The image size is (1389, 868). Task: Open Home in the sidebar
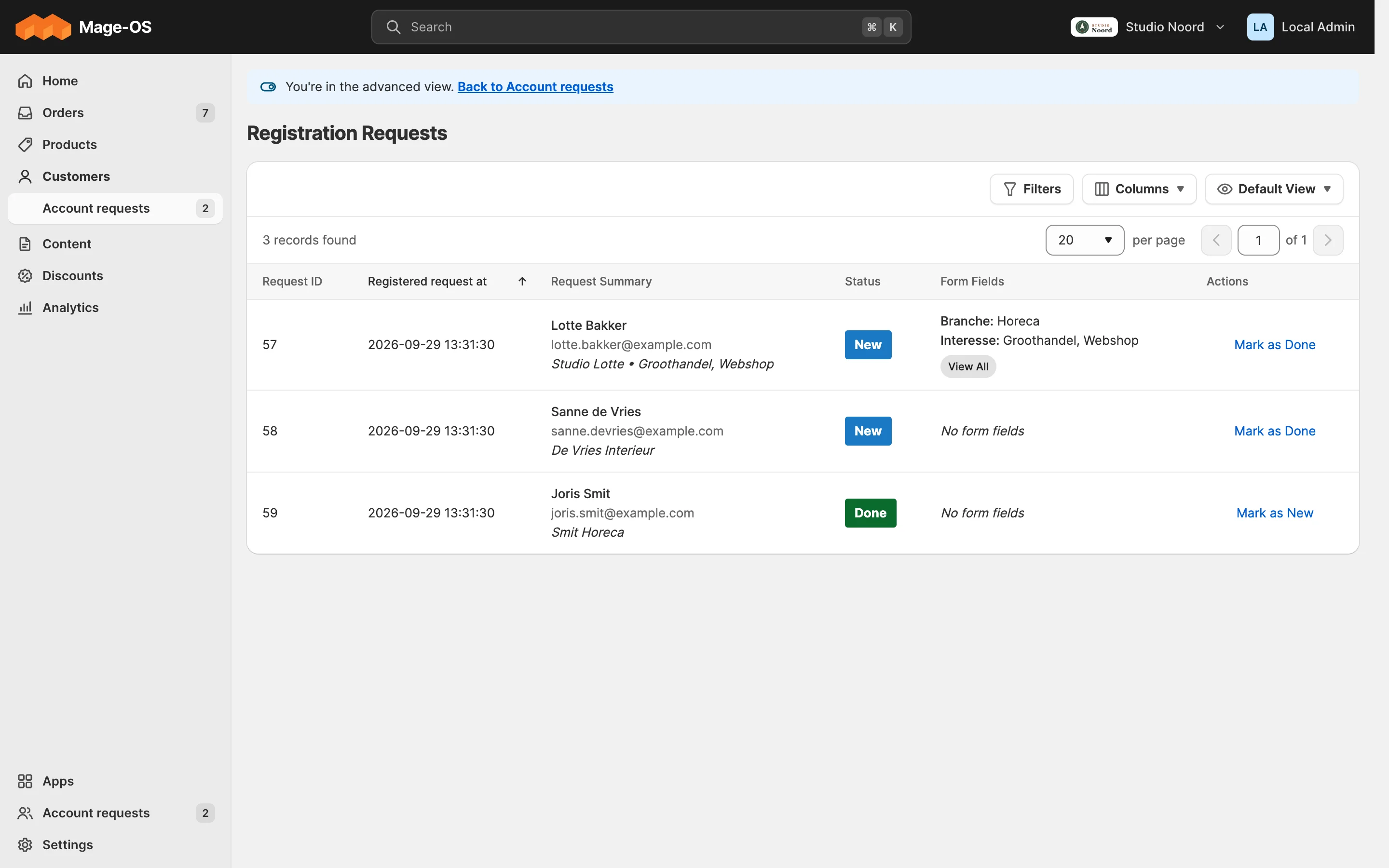115,81
